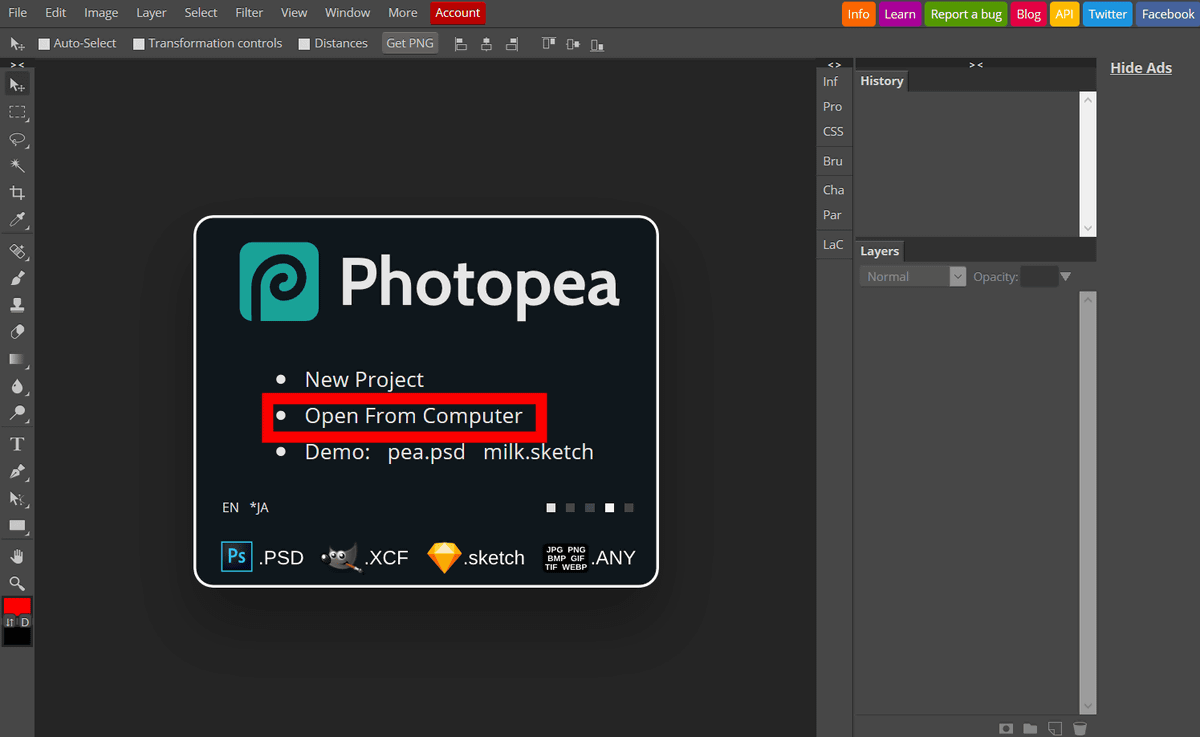Select the Clone Stamp tool

point(17,305)
